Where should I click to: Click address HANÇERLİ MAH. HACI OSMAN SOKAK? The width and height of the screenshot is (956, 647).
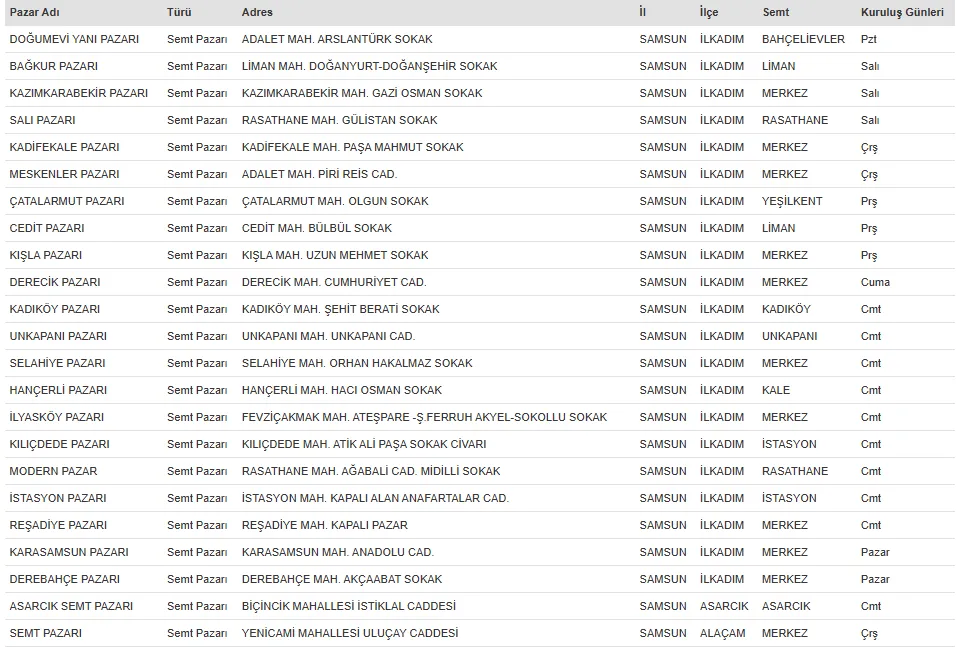[342, 390]
